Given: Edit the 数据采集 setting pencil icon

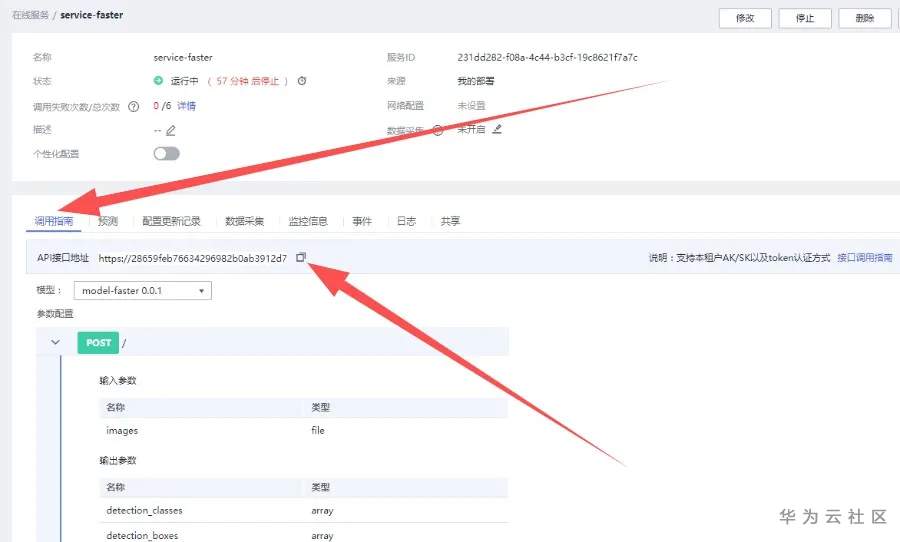Looking at the screenshot, I should pos(497,129).
